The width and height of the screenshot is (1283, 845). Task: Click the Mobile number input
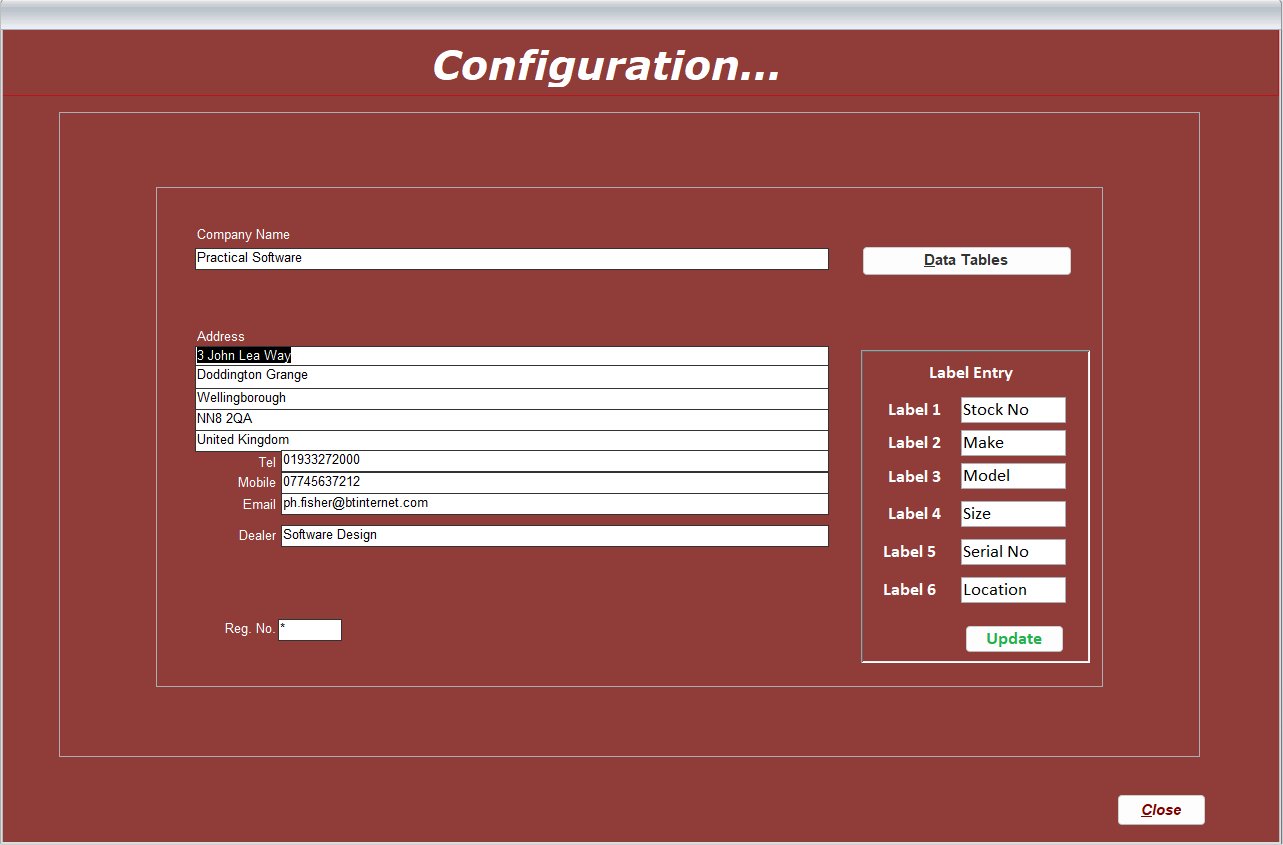pyautogui.click(x=554, y=482)
